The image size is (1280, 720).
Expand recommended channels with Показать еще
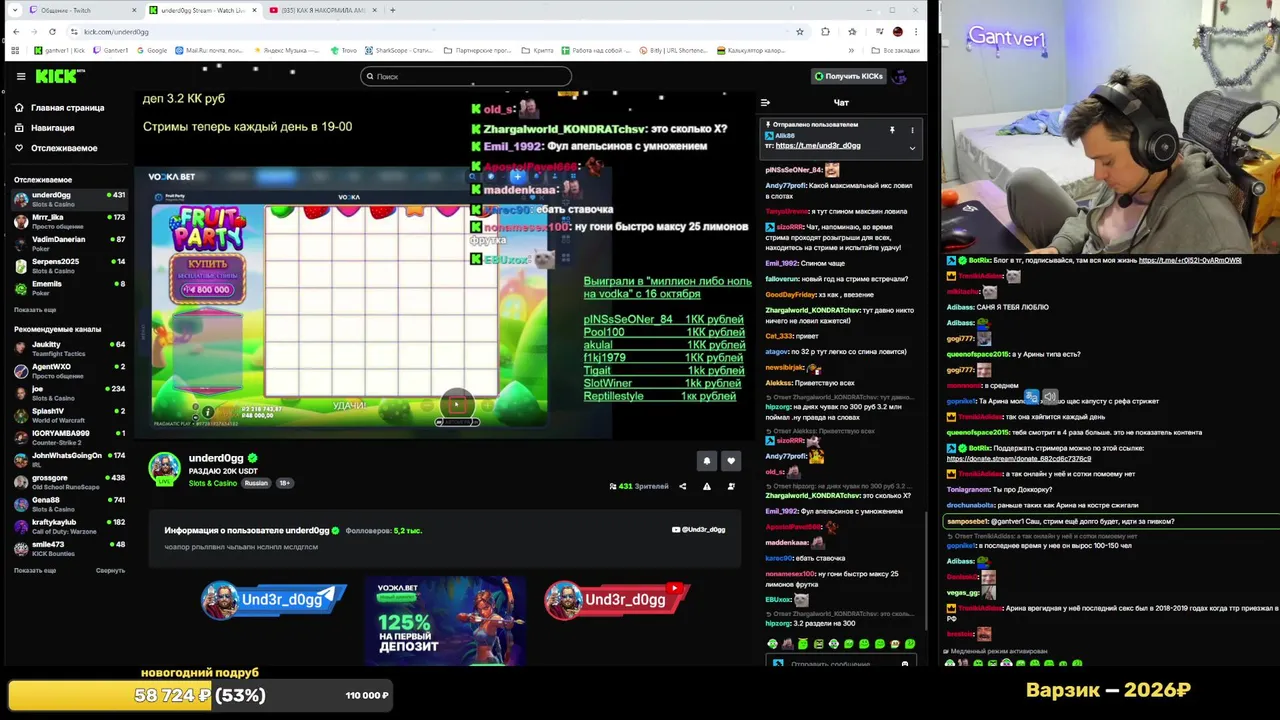click(x=35, y=570)
